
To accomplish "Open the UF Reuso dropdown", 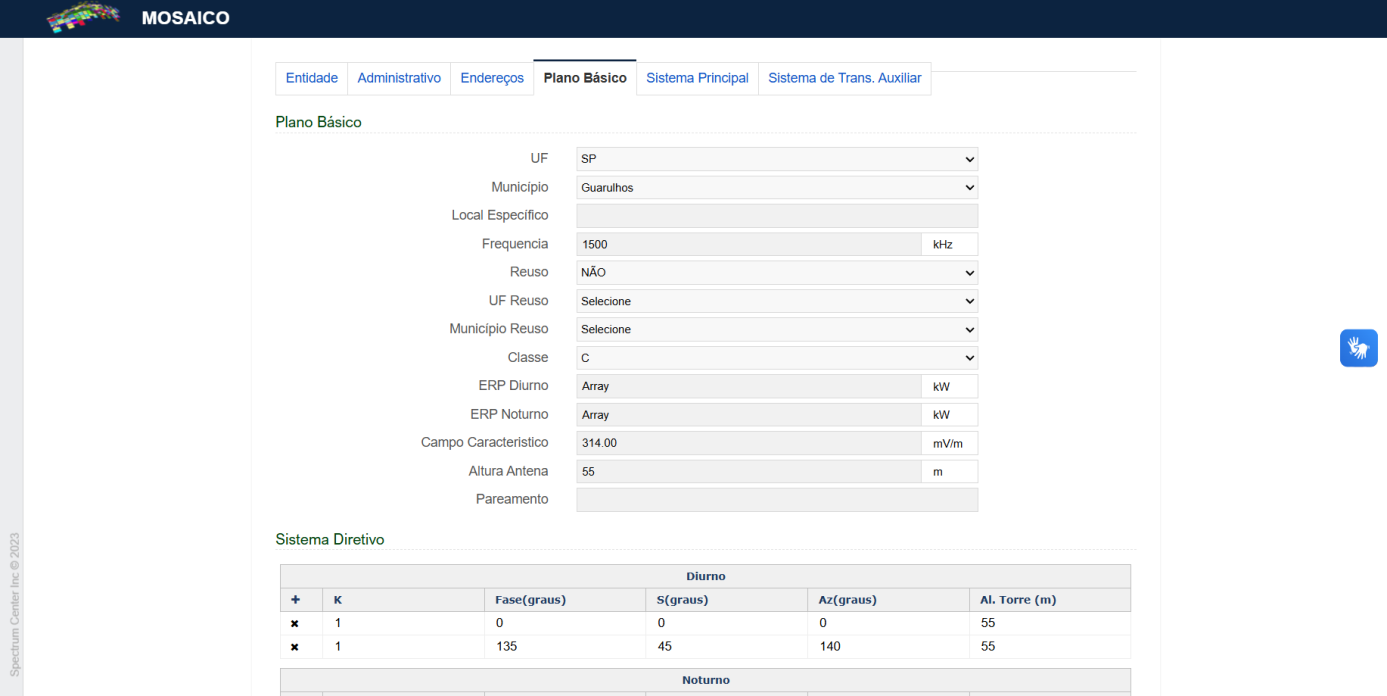I will (777, 301).
